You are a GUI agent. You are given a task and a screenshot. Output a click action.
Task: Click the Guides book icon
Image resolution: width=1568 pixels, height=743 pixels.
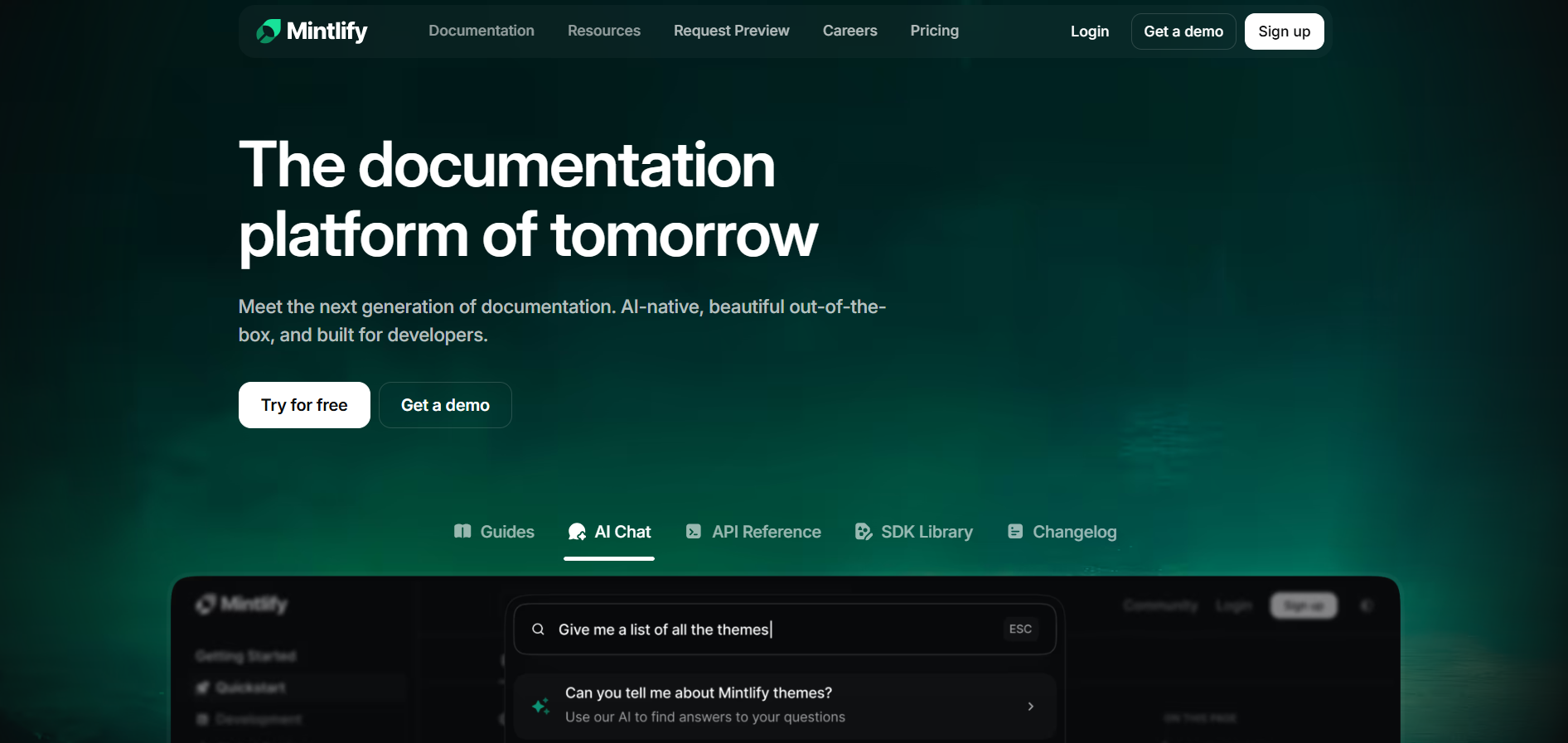click(x=462, y=531)
